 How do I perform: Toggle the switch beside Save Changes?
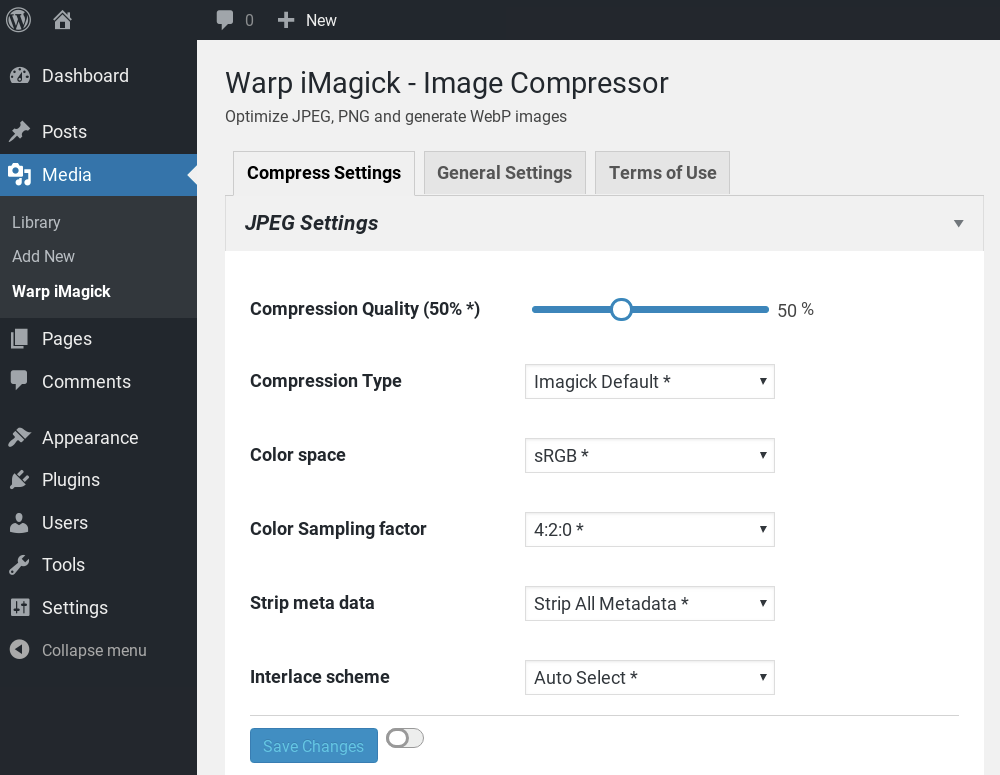click(x=405, y=738)
